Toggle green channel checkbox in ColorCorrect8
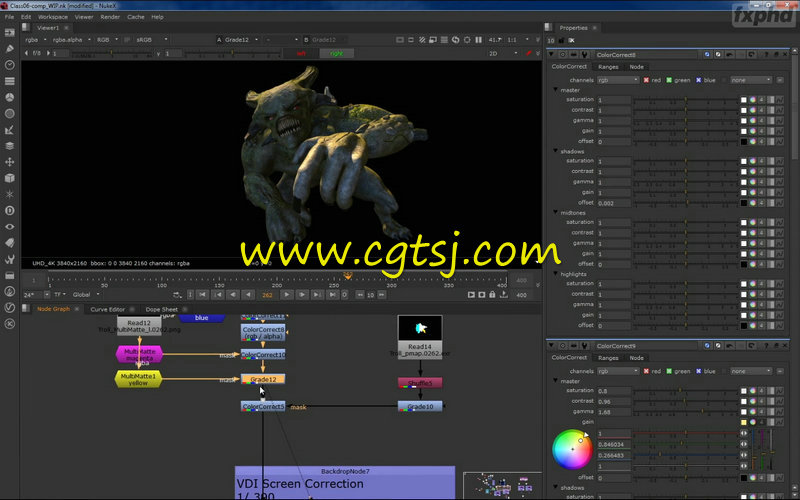This screenshot has width=800, height=500. [669, 80]
